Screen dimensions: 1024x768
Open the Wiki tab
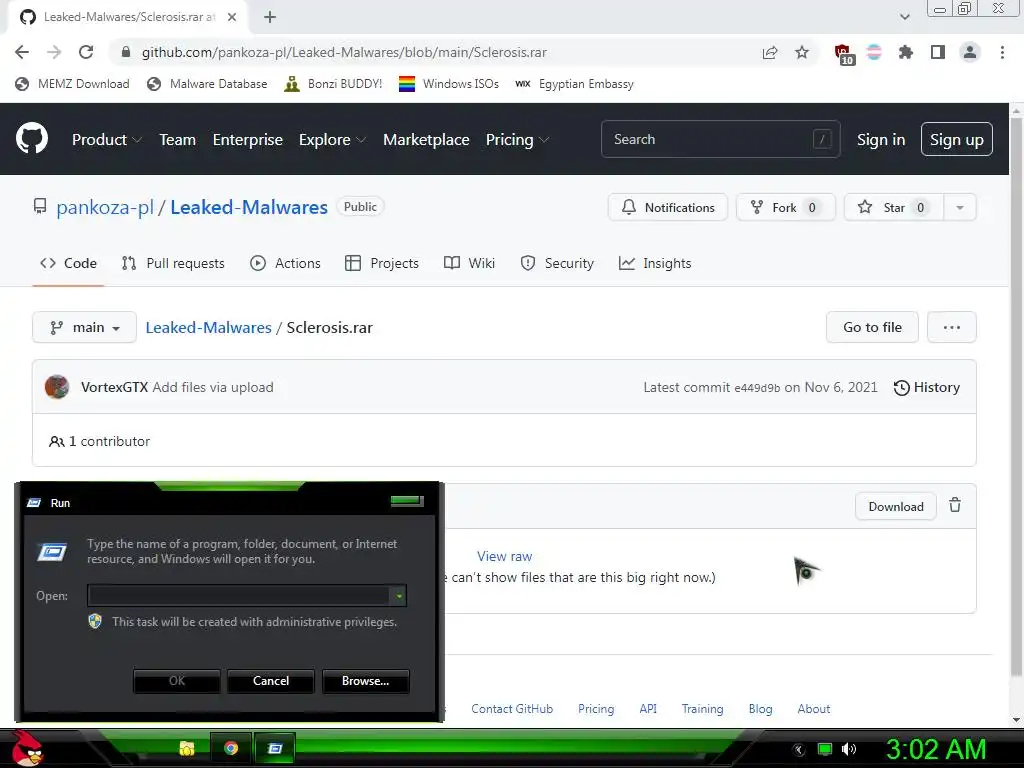469,263
